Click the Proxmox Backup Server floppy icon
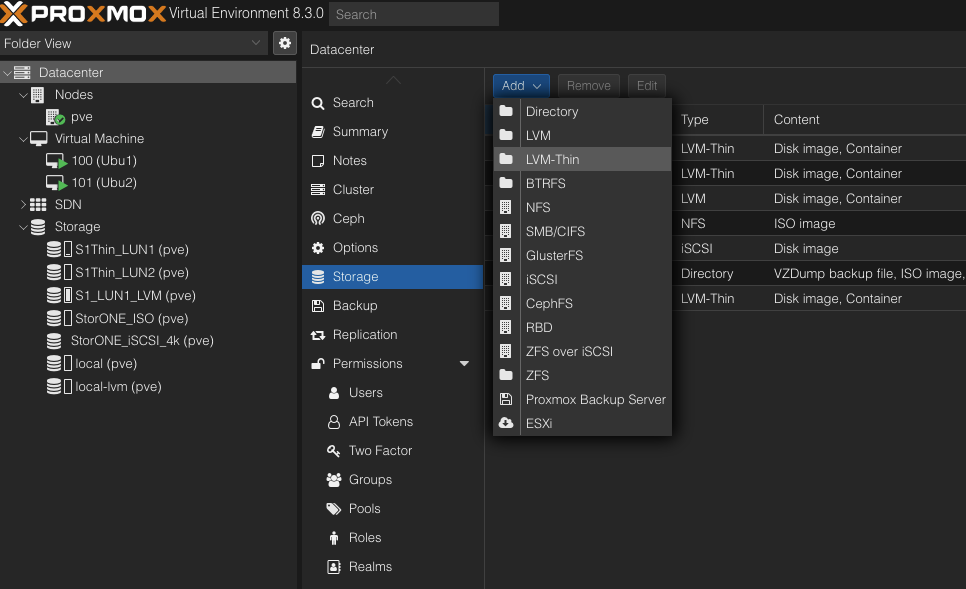 506,399
